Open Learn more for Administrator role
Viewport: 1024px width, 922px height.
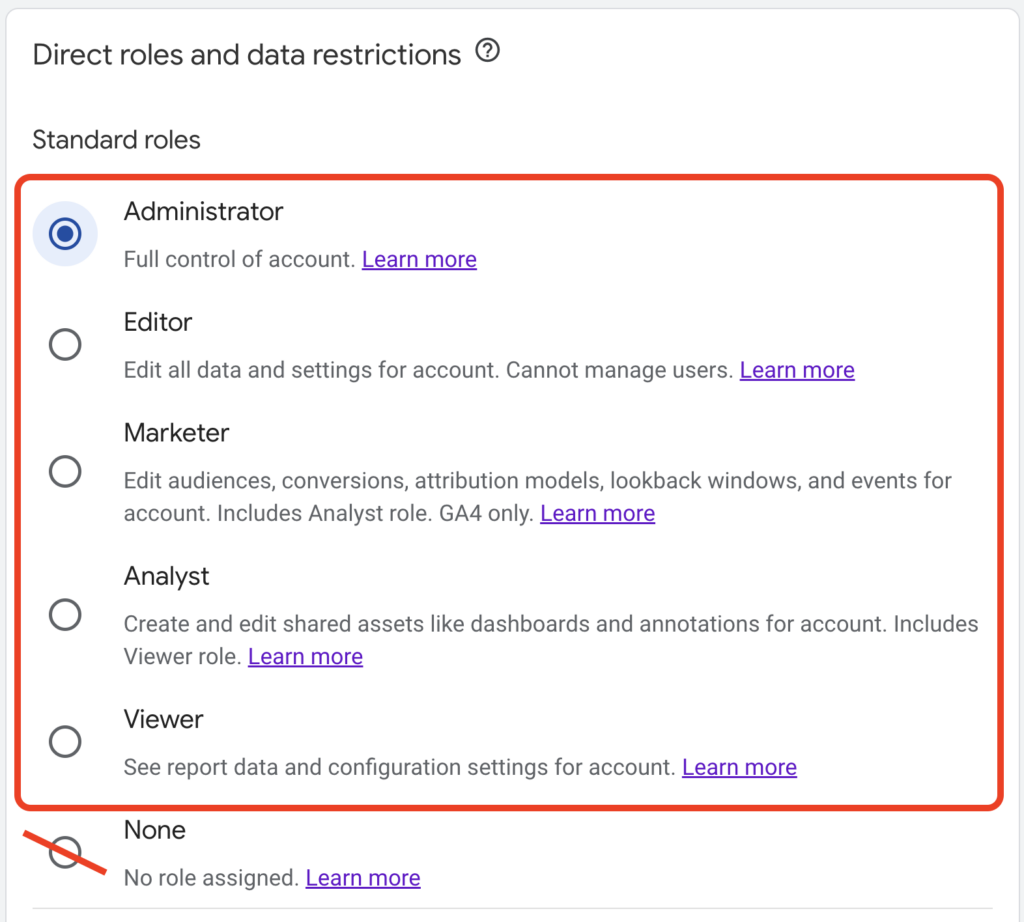click(419, 259)
